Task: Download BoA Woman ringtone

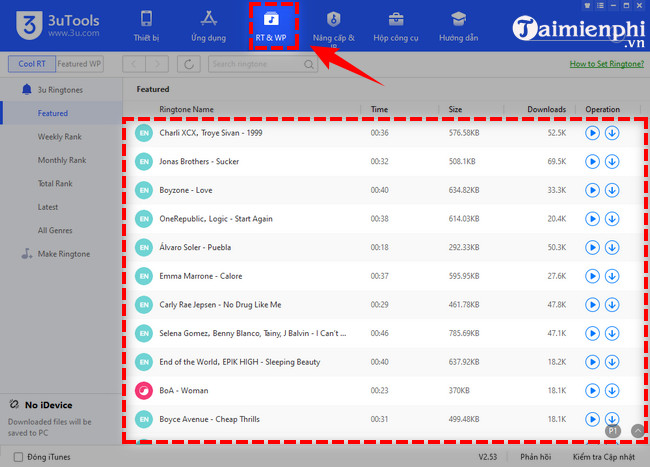Action: click(x=612, y=391)
